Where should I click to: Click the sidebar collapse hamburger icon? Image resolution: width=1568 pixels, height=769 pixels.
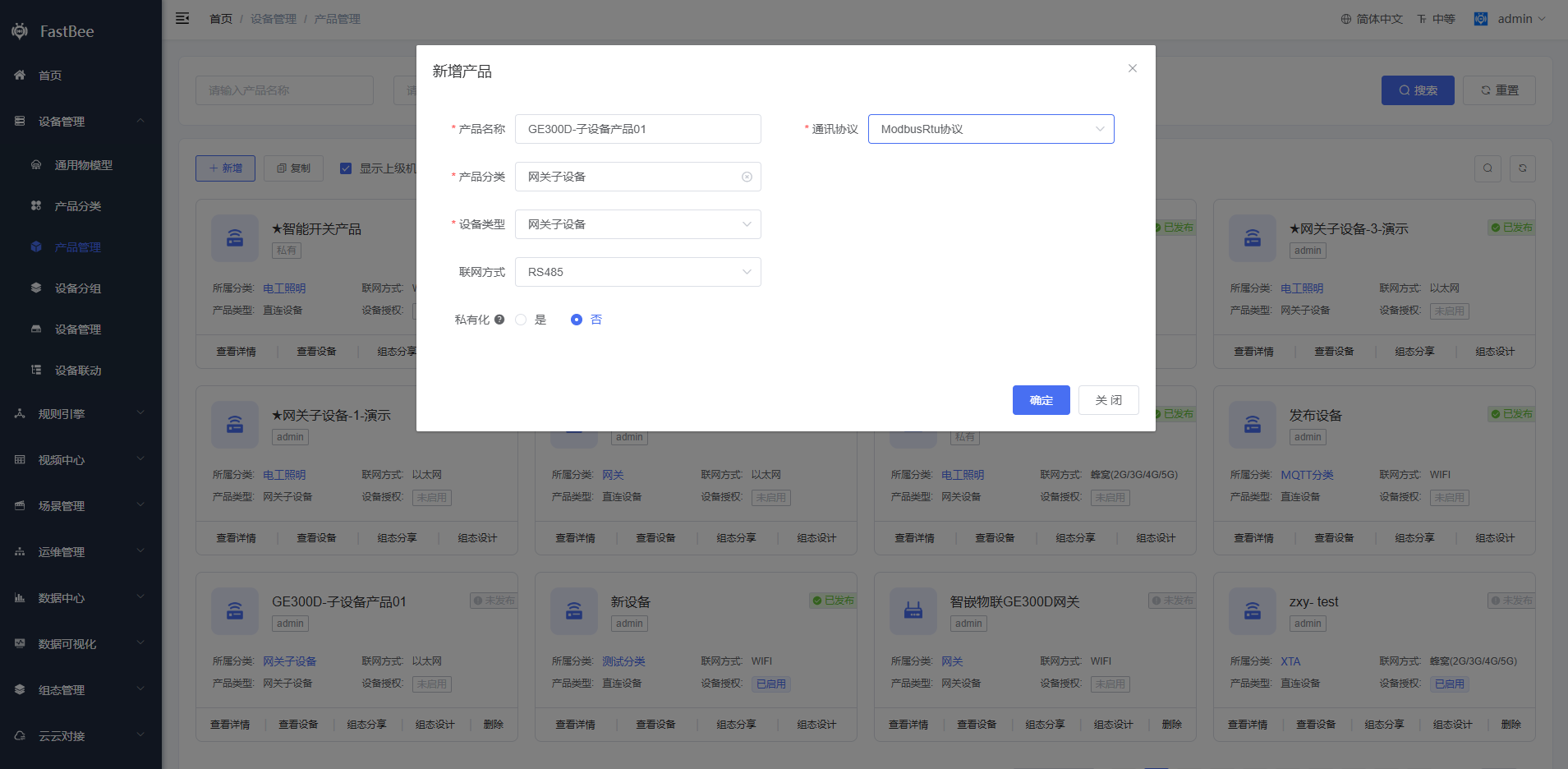click(182, 18)
